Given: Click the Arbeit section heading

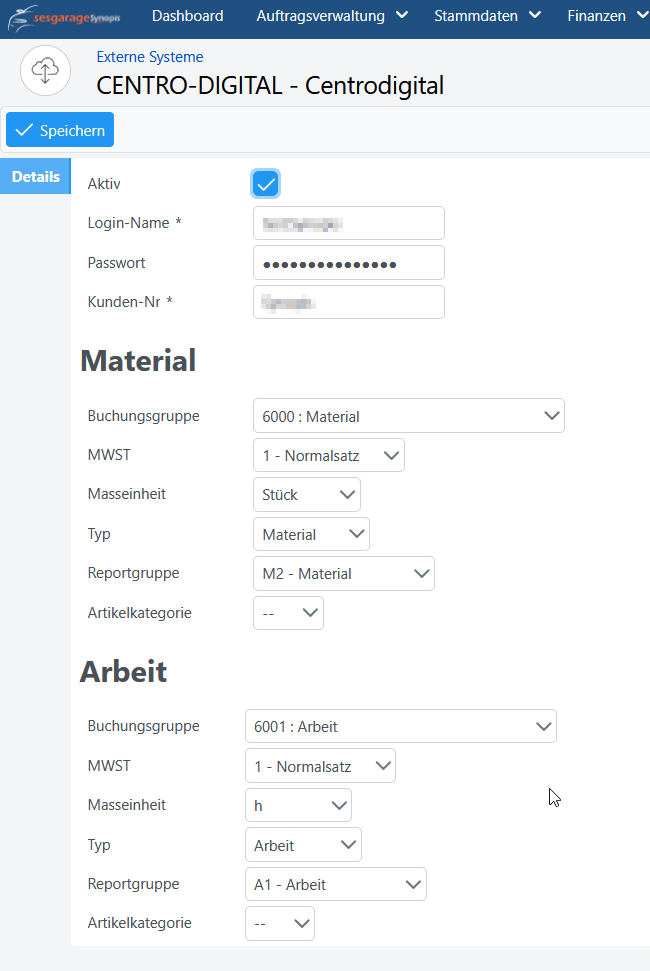Looking at the screenshot, I should point(124,671).
